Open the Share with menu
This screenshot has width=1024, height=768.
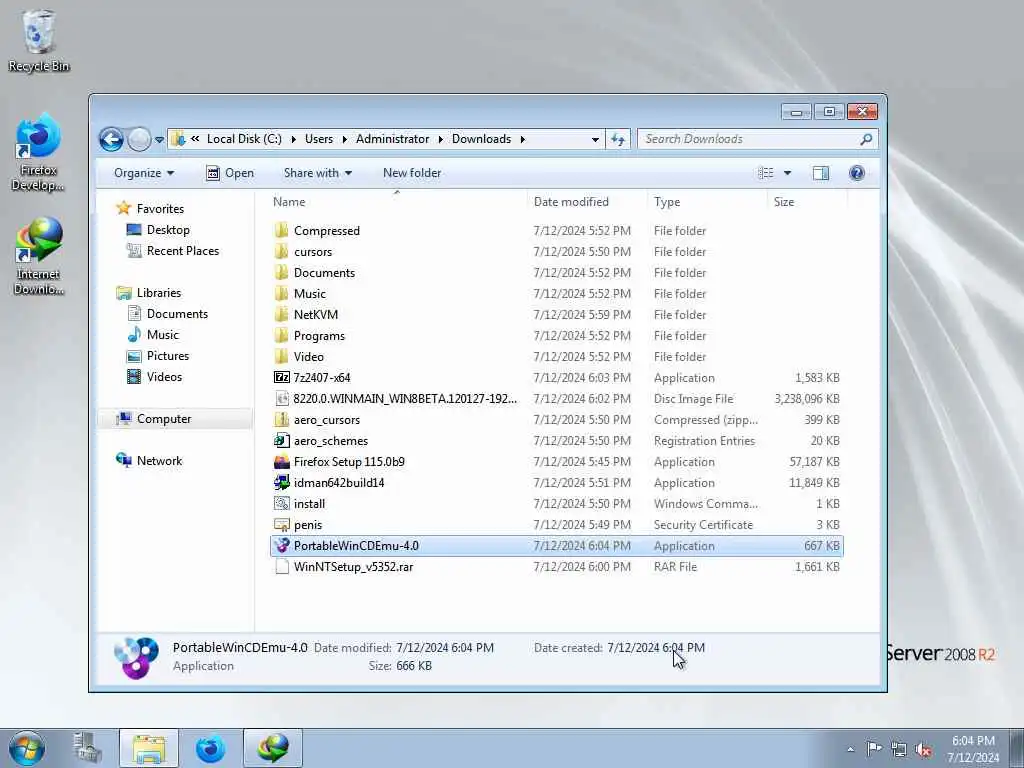coord(318,173)
